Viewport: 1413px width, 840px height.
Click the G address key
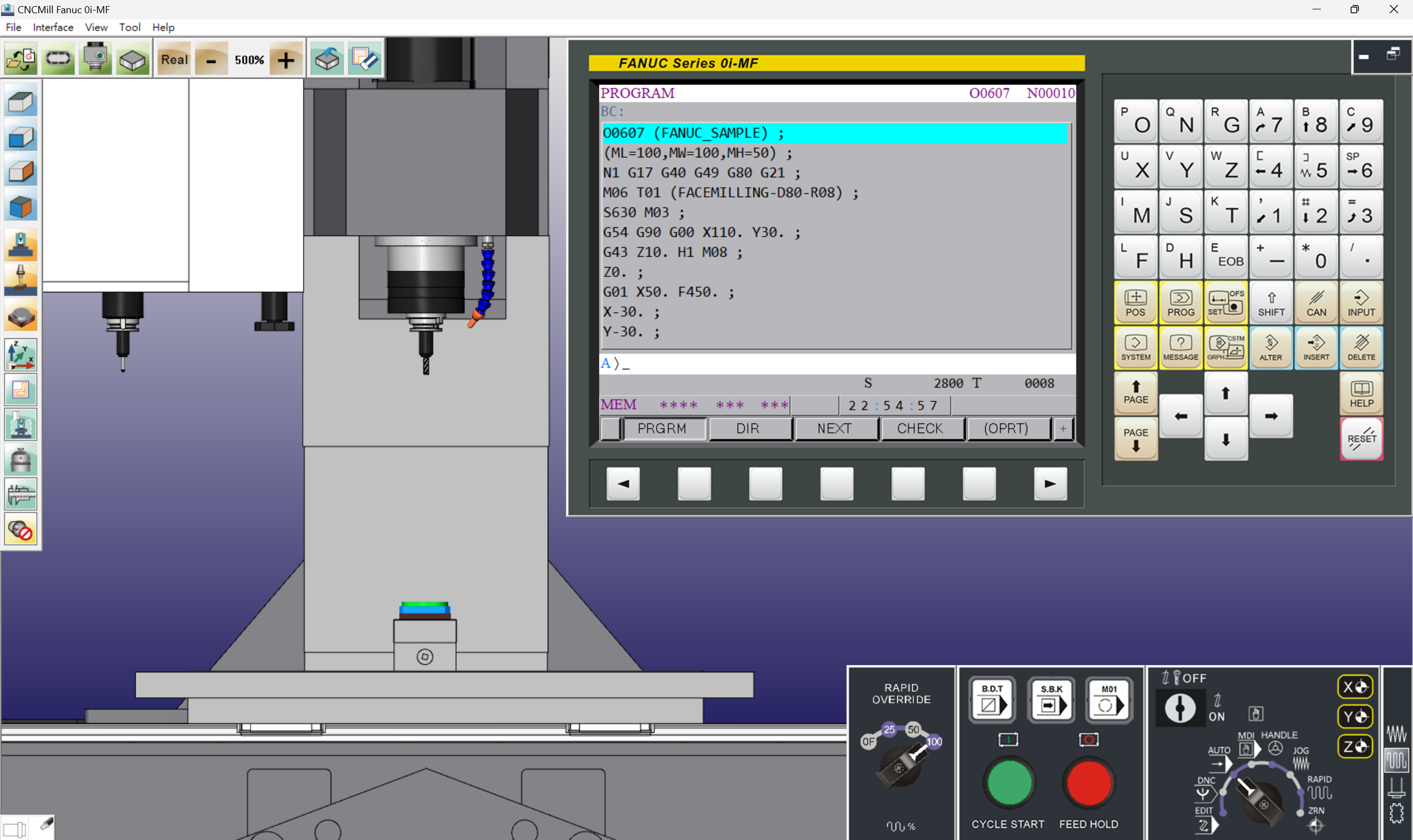(x=1226, y=121)
